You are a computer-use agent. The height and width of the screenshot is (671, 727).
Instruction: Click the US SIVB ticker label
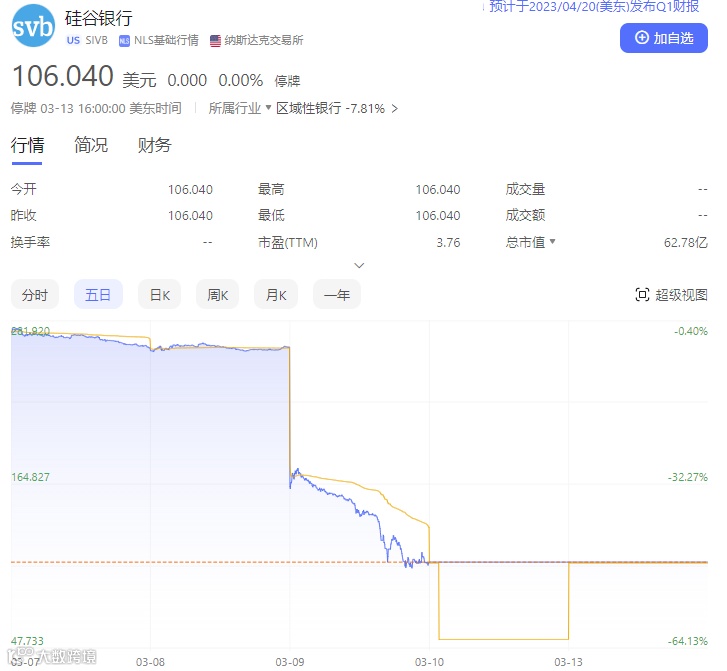click(87, 40)
